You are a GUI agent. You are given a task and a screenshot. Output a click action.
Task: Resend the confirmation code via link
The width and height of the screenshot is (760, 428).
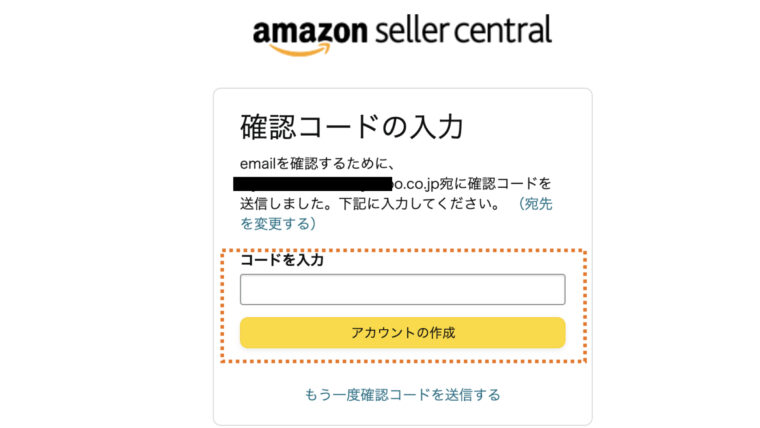coord(402,395)
